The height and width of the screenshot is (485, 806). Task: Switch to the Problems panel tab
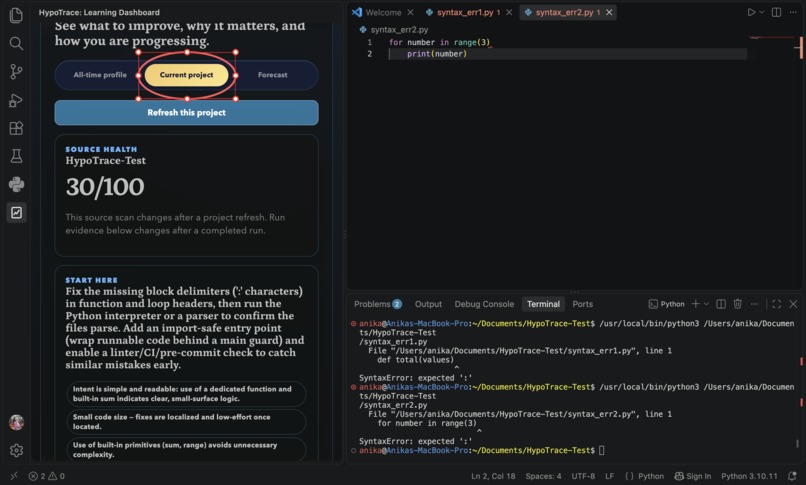pyautogui.click(x=378, y=304)
